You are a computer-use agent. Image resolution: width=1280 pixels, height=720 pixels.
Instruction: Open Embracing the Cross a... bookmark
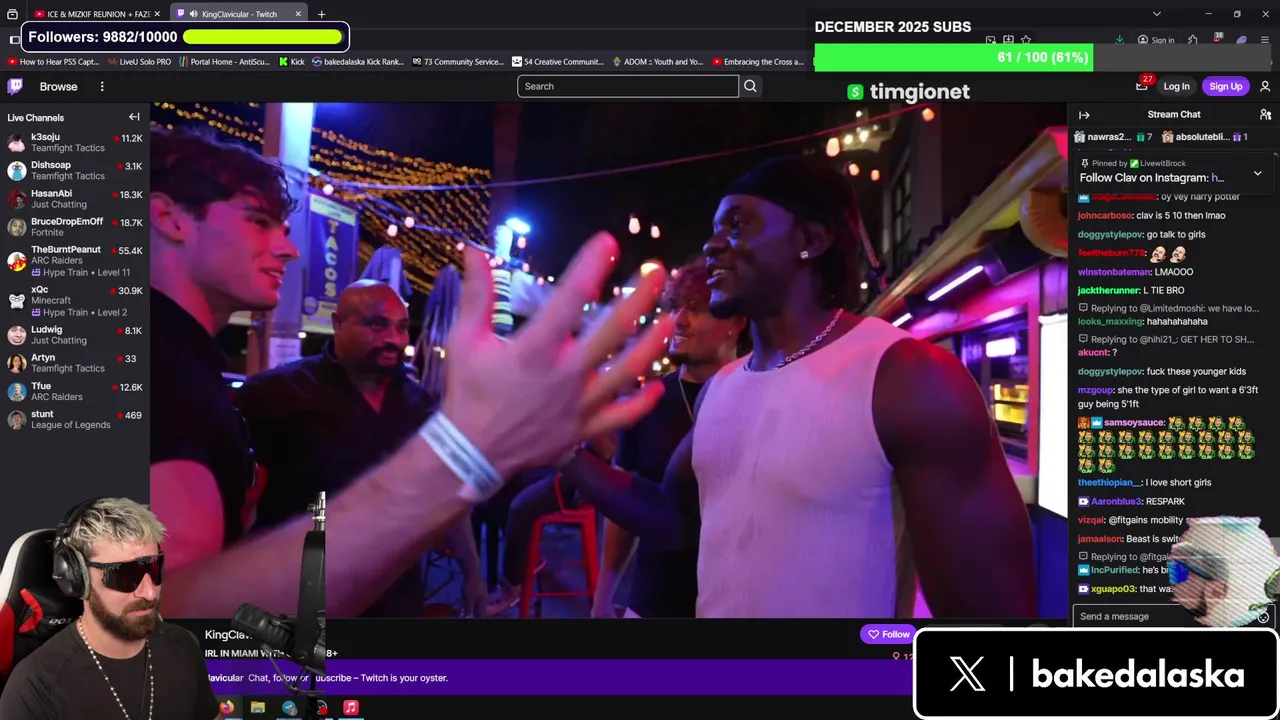coord(758,62)
